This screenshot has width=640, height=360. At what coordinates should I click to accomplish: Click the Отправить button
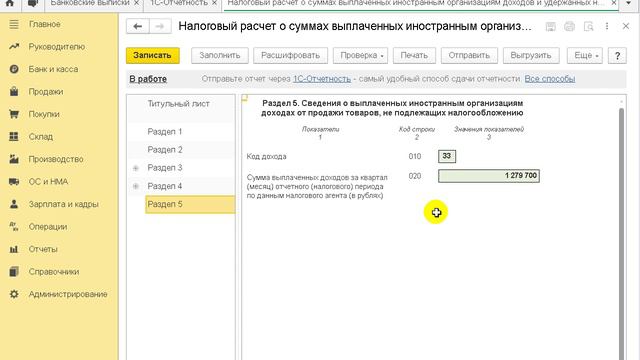click(469, 56)
